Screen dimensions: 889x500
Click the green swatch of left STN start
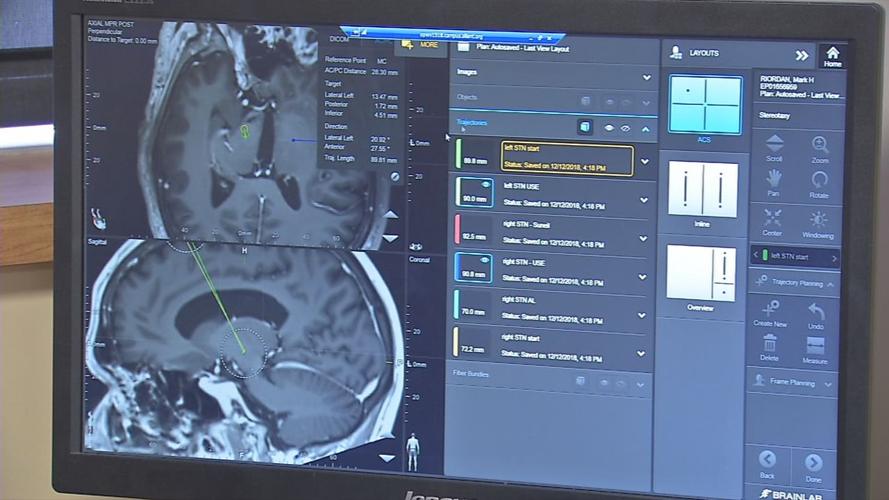pos(458,154)
